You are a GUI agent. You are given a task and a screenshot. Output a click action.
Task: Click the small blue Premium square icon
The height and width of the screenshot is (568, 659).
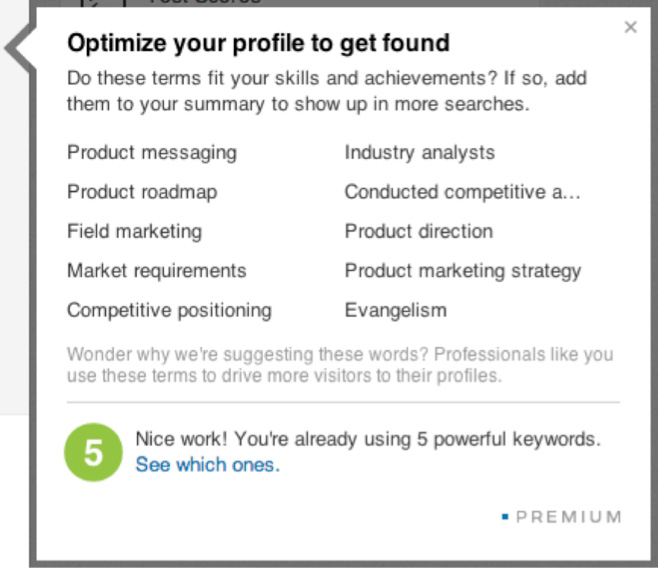pos(505,517)
